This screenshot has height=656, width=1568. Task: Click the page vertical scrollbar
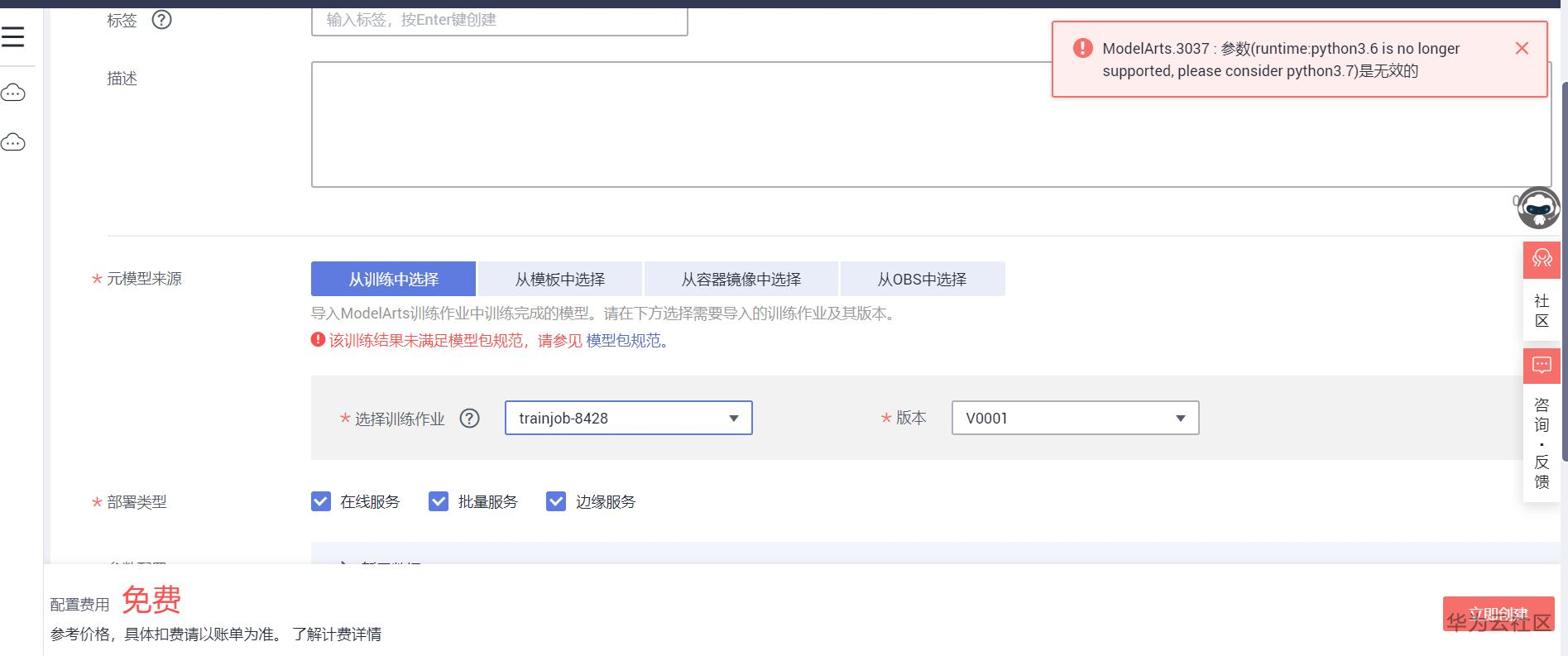click(1564, 271)
